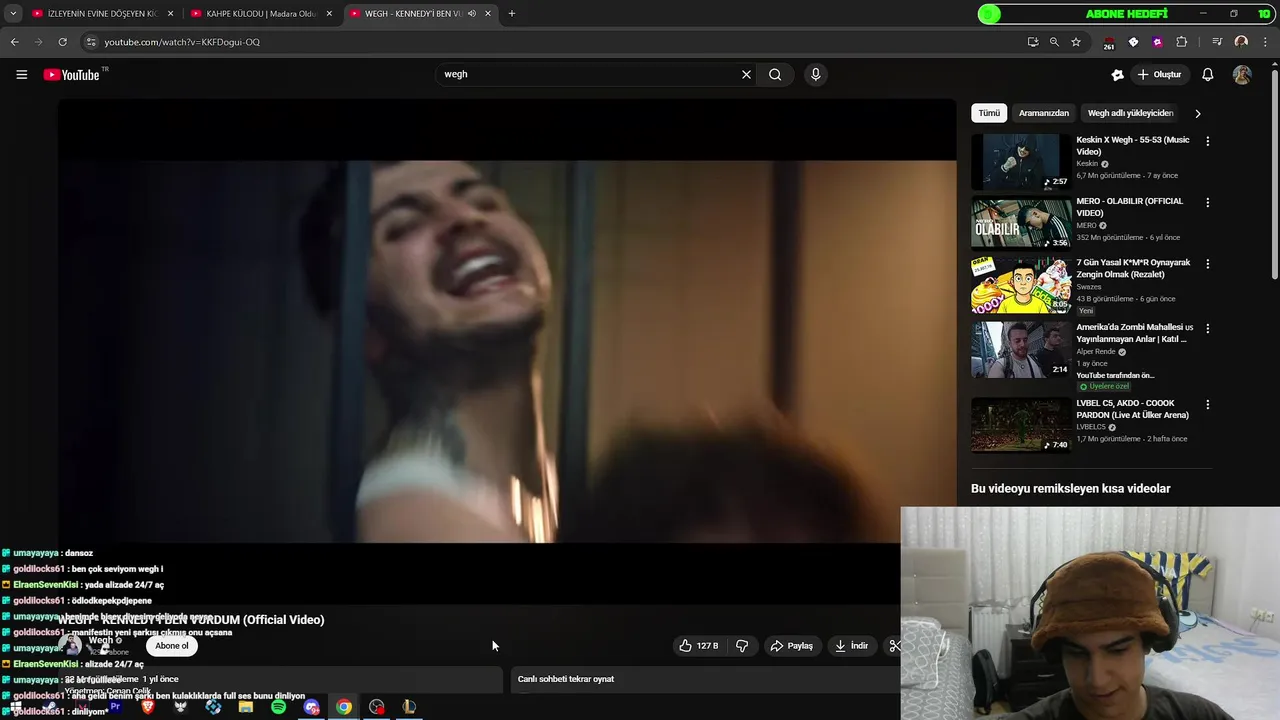Start voice search with the microphone icon
Image resolution: width=1280 pixels, height=720 pixels.
[x=816, y=74]
